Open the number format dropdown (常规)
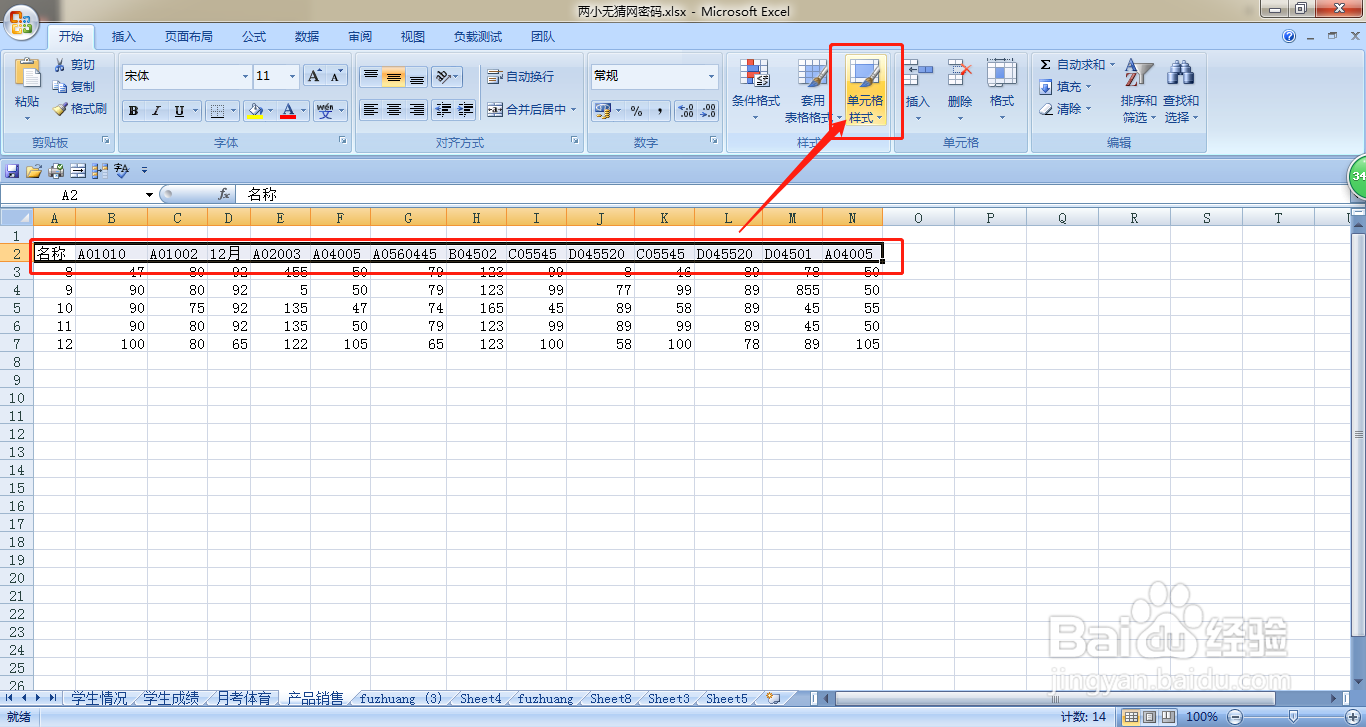Viewport: 1366px width, 727px height. [712, 76]
